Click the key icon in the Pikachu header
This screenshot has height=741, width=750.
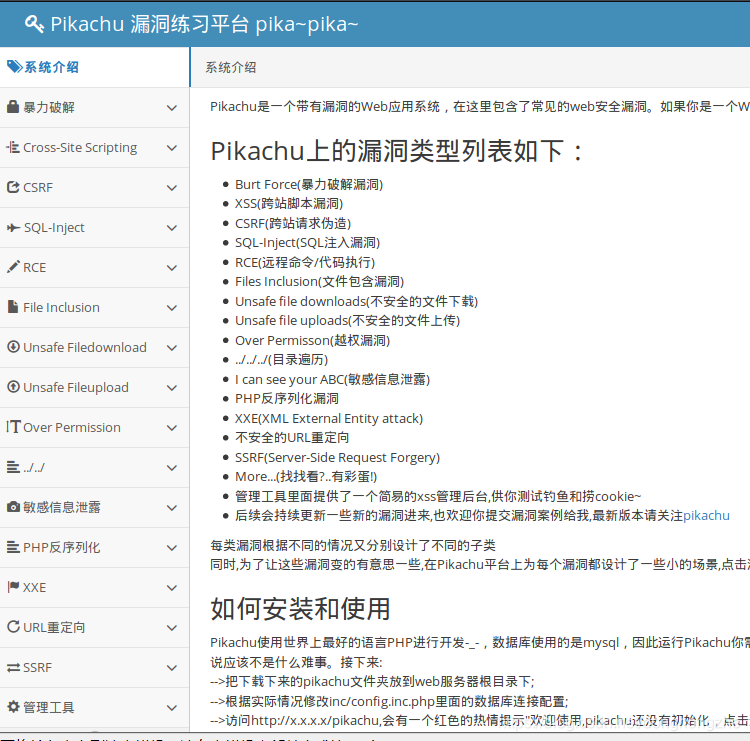(34, 23)
